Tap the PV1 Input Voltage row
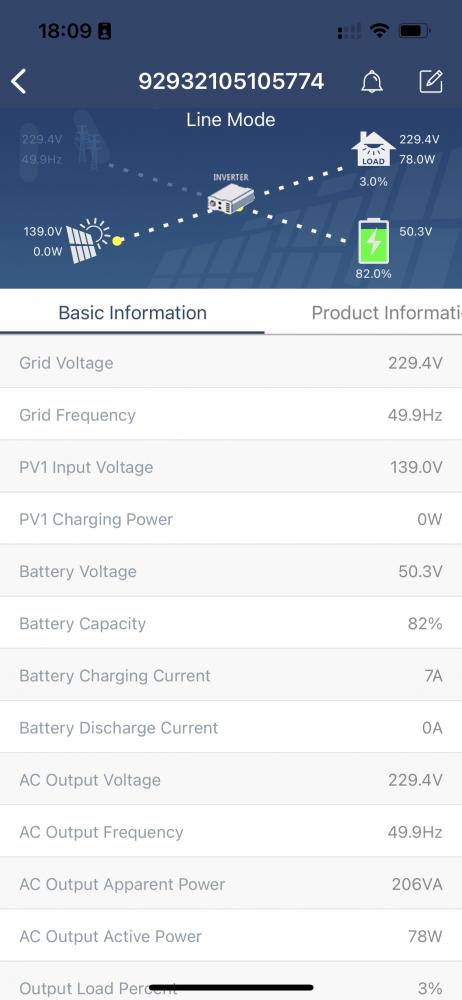The width and height of the screenshot is (462, 1000). pos(231,467)
